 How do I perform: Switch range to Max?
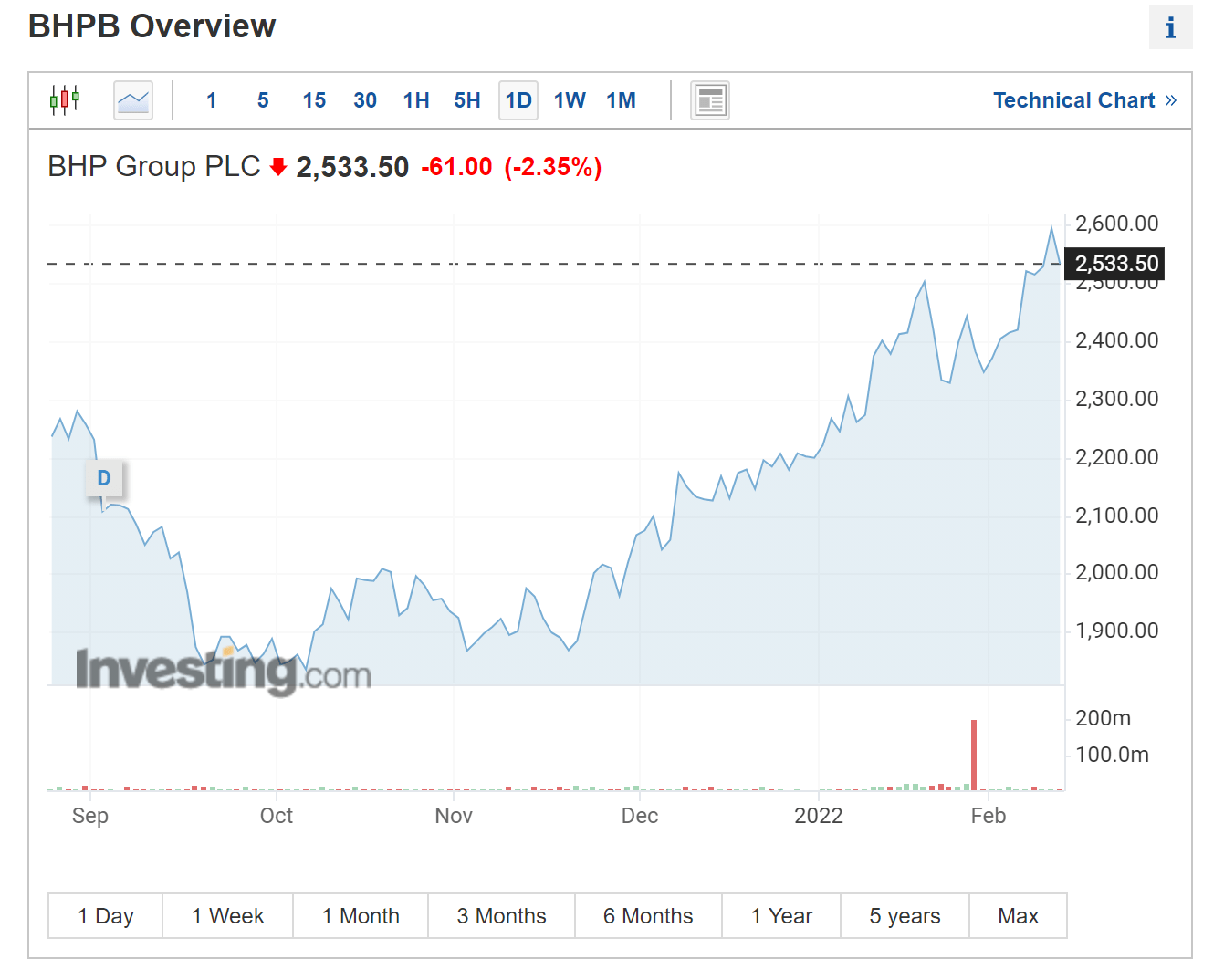pyautogui.click(x=1018, y=916)
